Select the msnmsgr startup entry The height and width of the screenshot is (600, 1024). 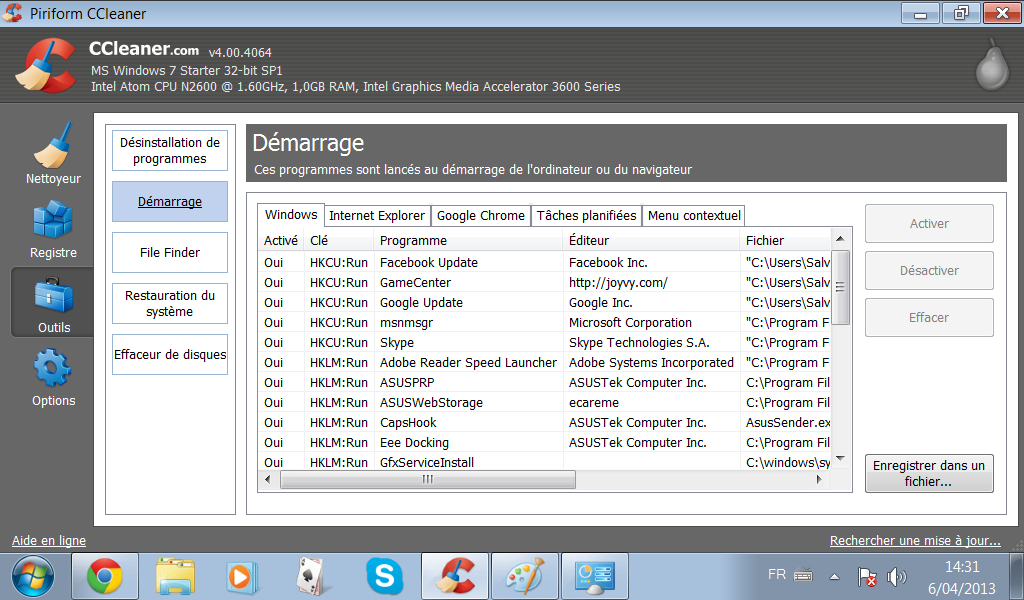tap(545, 323)
